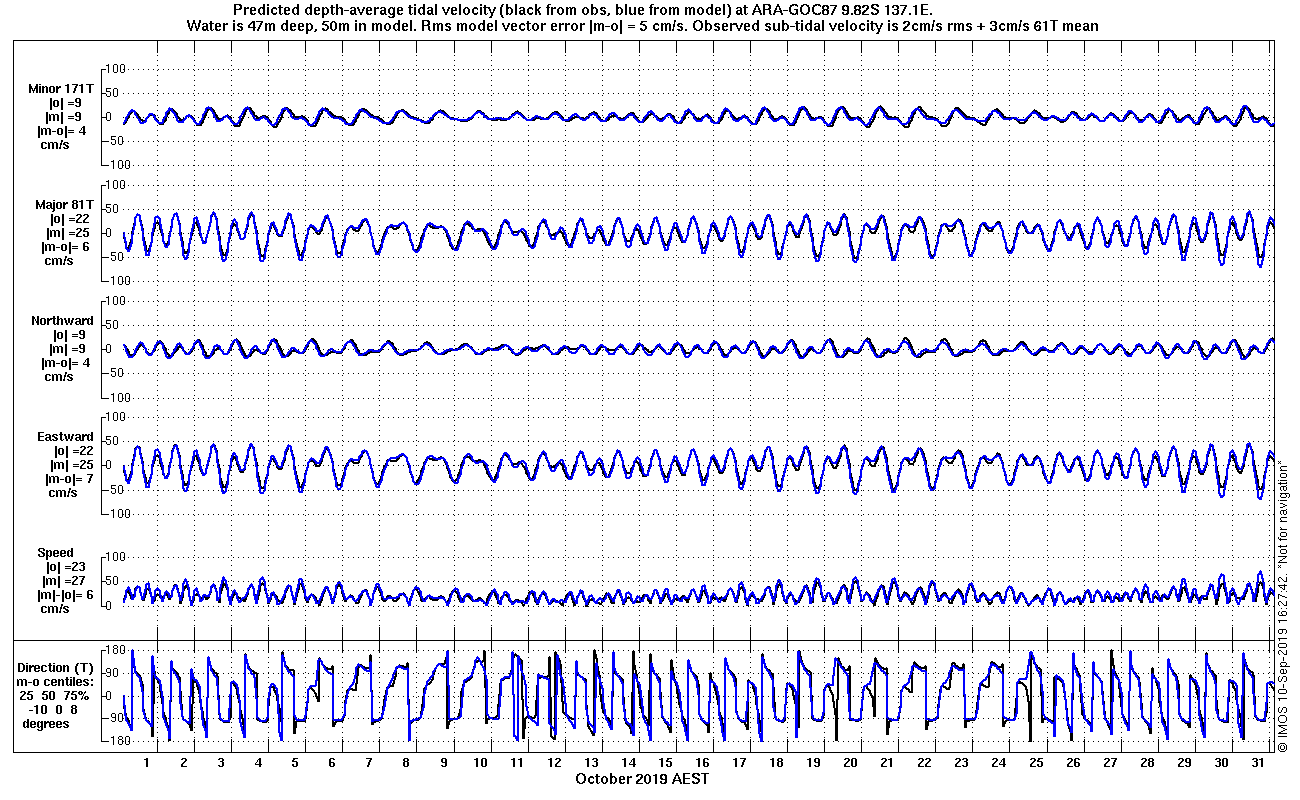Click date tick label "18" on the time axis

[776, 763]
